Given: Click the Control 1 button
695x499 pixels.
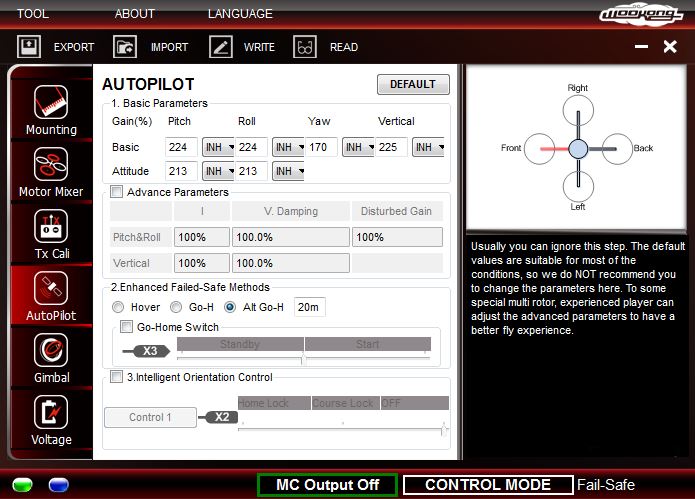Looking at the screenshot, I should (148, 417).
